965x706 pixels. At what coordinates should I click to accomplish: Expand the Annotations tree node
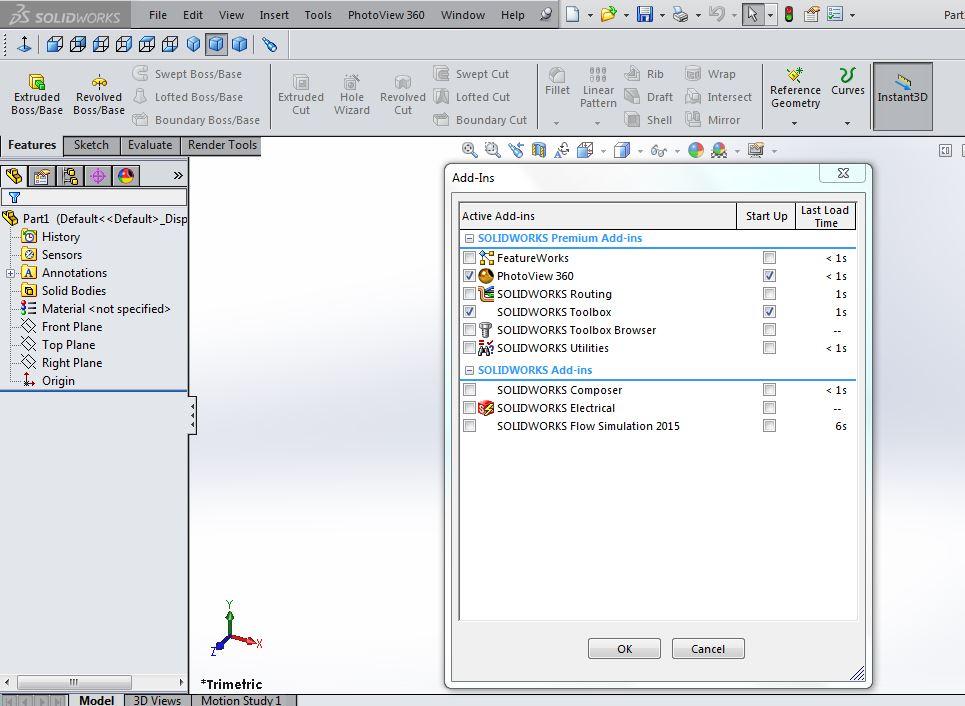click(10, 273)
